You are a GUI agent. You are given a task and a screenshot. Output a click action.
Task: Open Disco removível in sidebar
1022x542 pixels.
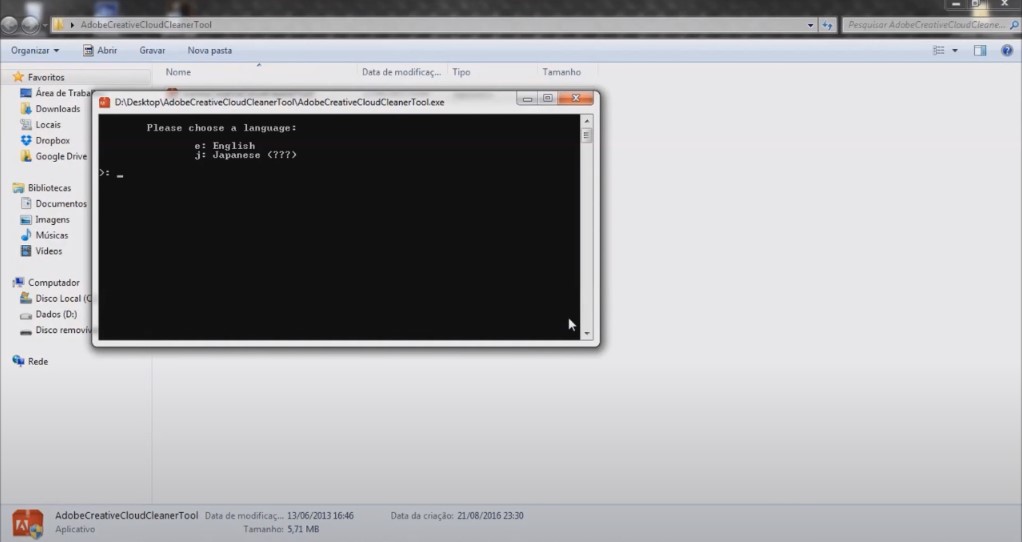point(63,330)
